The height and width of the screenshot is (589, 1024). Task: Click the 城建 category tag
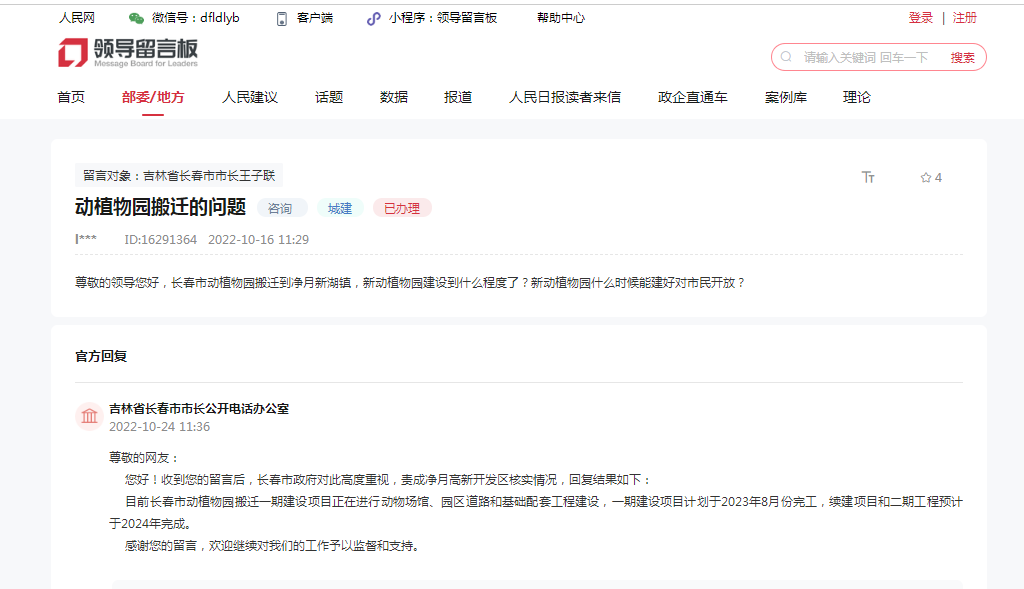(x=340, y=208)
